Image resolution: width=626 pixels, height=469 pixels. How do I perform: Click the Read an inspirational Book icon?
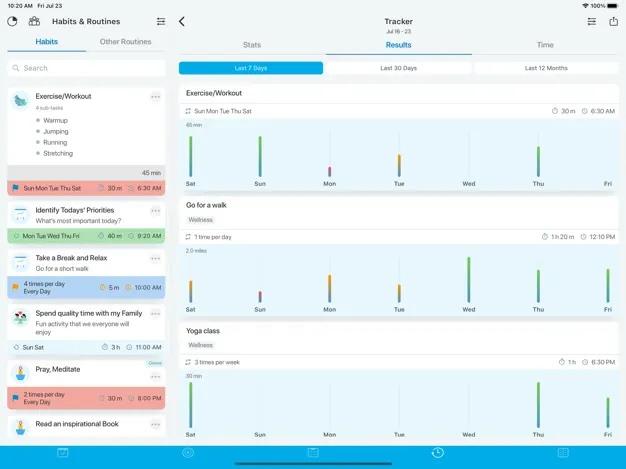click(x=20, y=427)
